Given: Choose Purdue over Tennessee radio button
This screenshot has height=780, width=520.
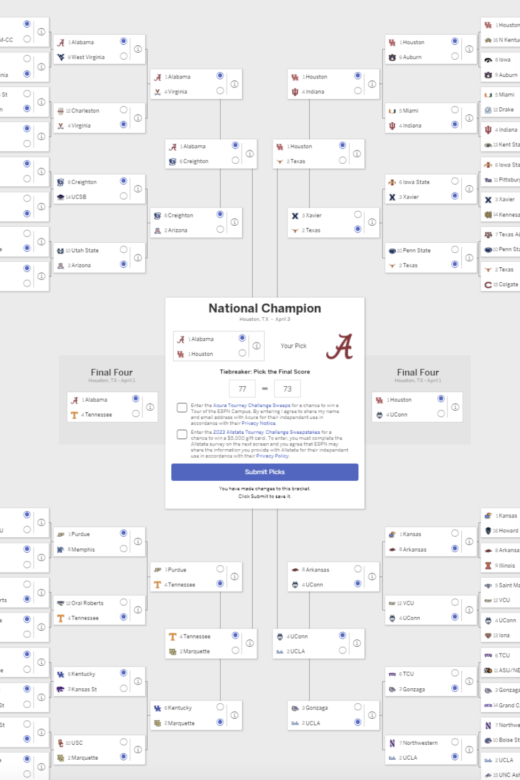Looking at the screenshot, I should 220,569.
